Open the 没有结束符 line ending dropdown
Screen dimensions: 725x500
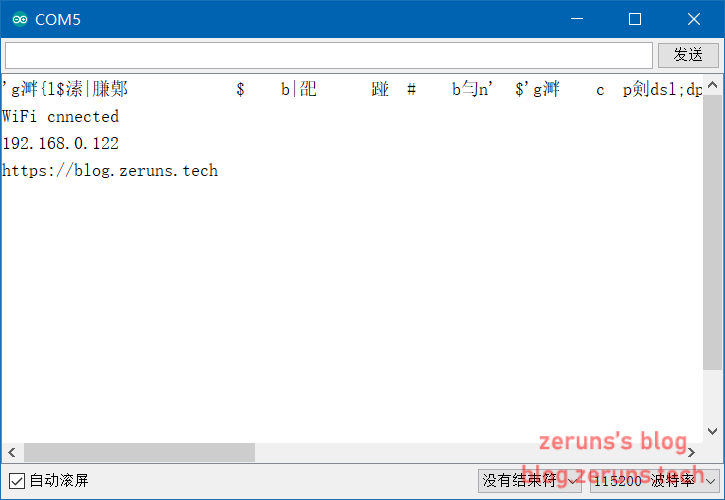click(x=529, y=481)
